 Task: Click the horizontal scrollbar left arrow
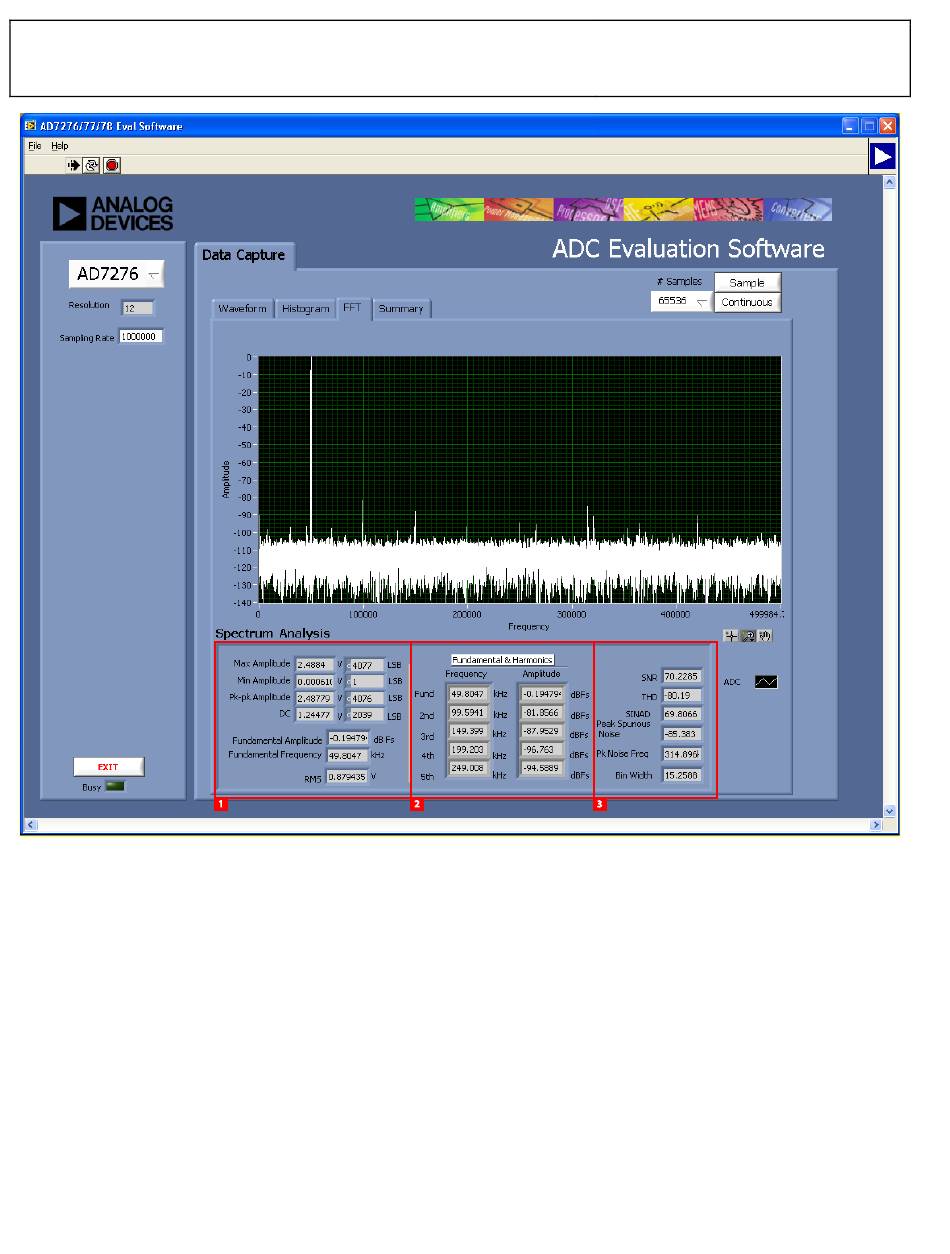tap(31, 825)
